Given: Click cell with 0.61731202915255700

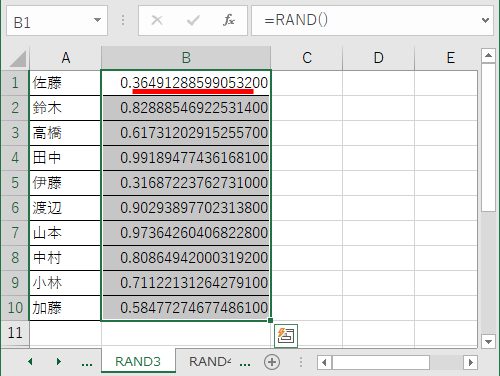Looking at the screenshot, I should [186, 133].
